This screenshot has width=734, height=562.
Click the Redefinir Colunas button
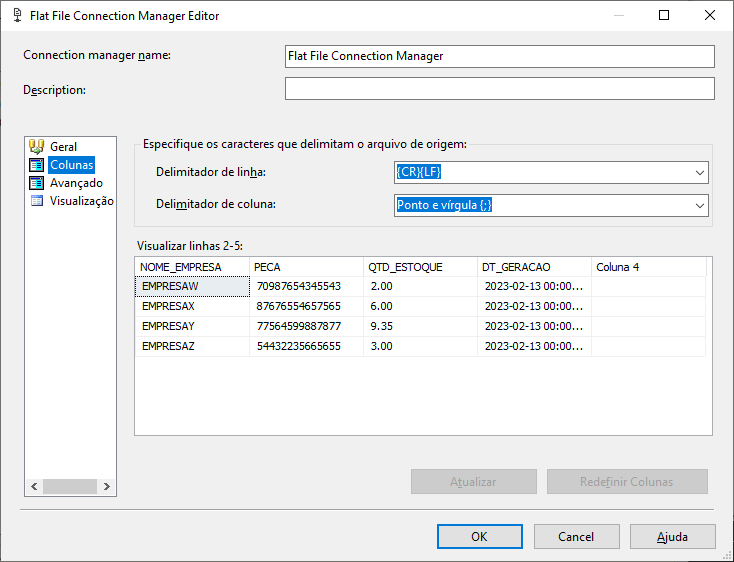tap(627, 482)
